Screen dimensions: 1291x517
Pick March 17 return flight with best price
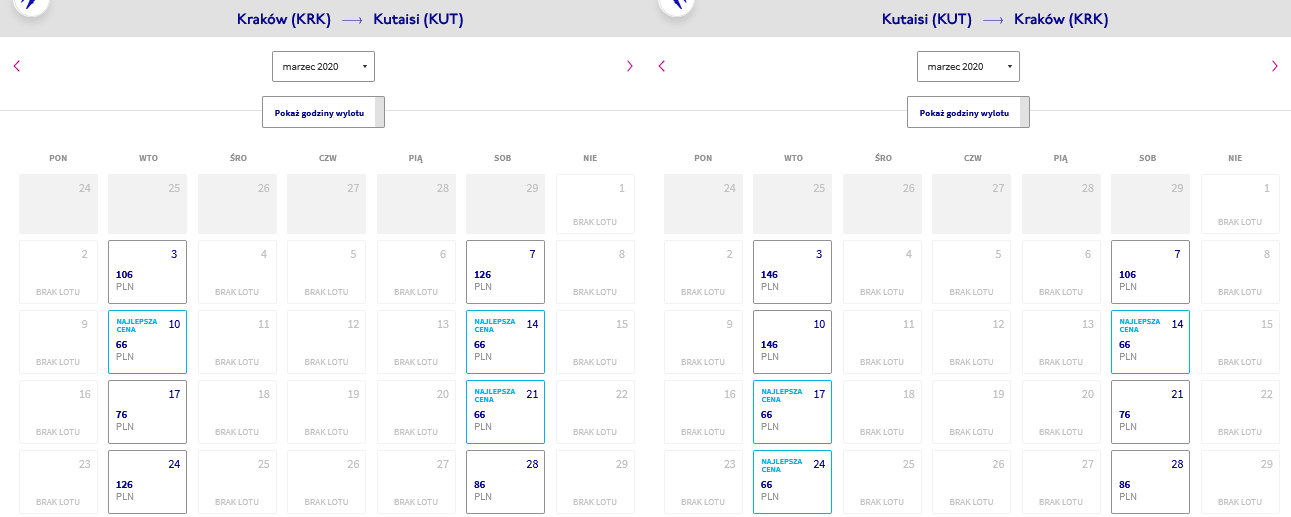point(792,412)
